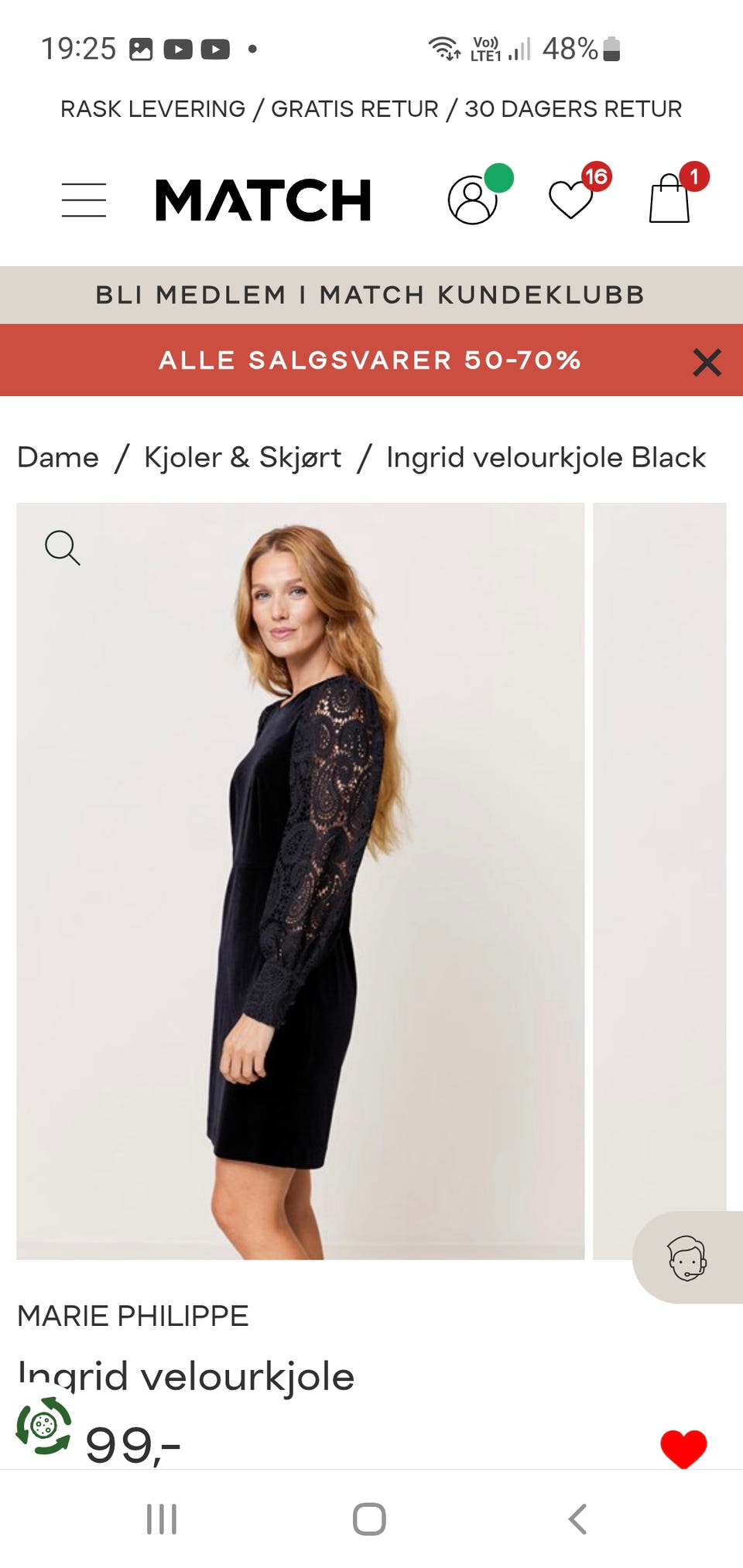
Task: Open the shopping bag with 1 item
Action: pos(670,201)
